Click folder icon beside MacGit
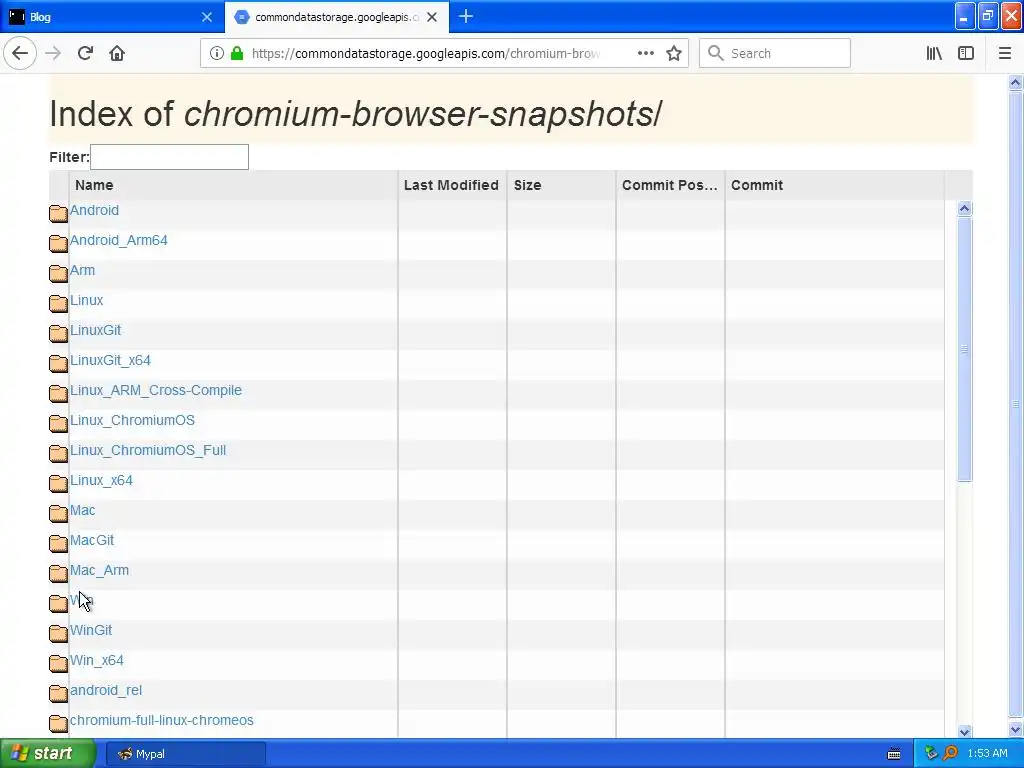1024x768 pixels. click(x=58, y=543)
